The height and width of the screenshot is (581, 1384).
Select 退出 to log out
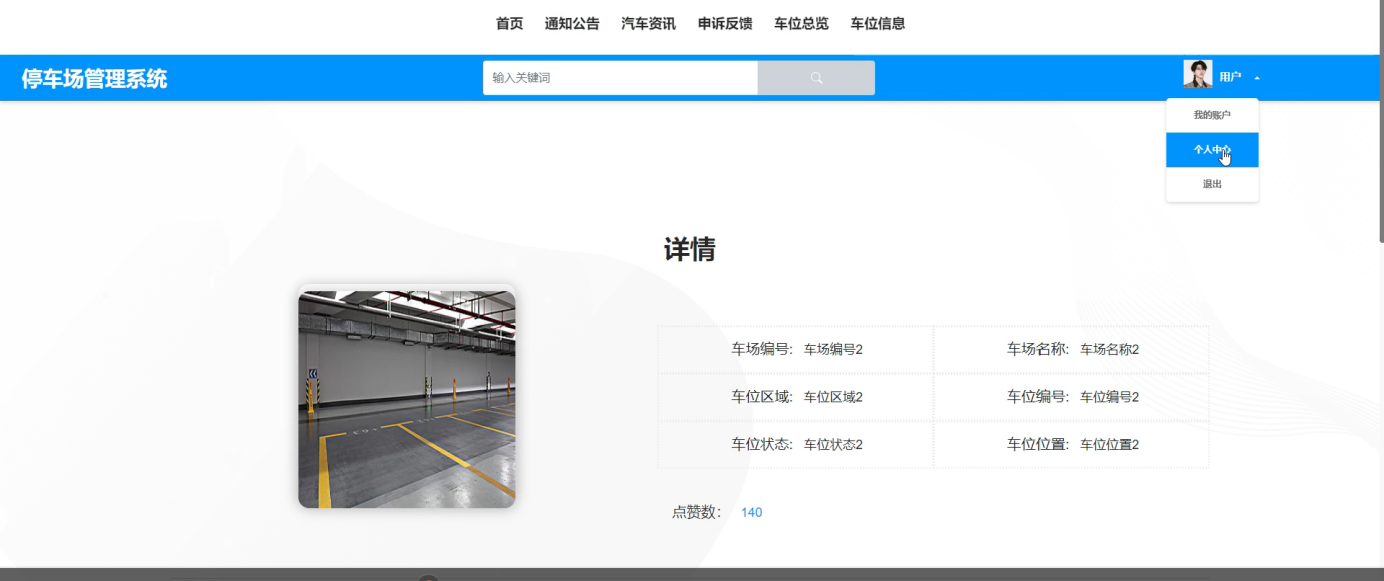[1212, 184]
